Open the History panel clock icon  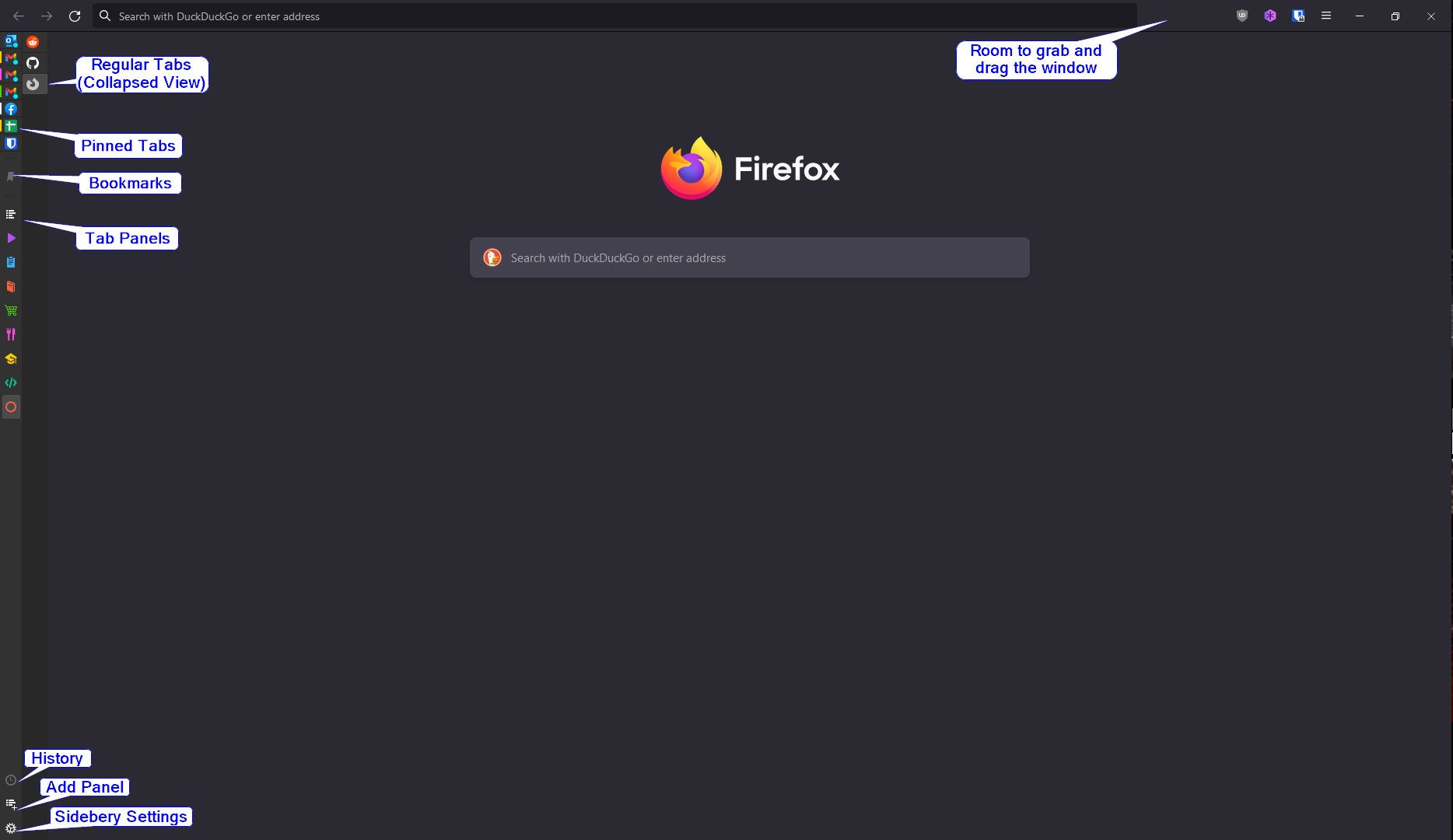(11, 780)
